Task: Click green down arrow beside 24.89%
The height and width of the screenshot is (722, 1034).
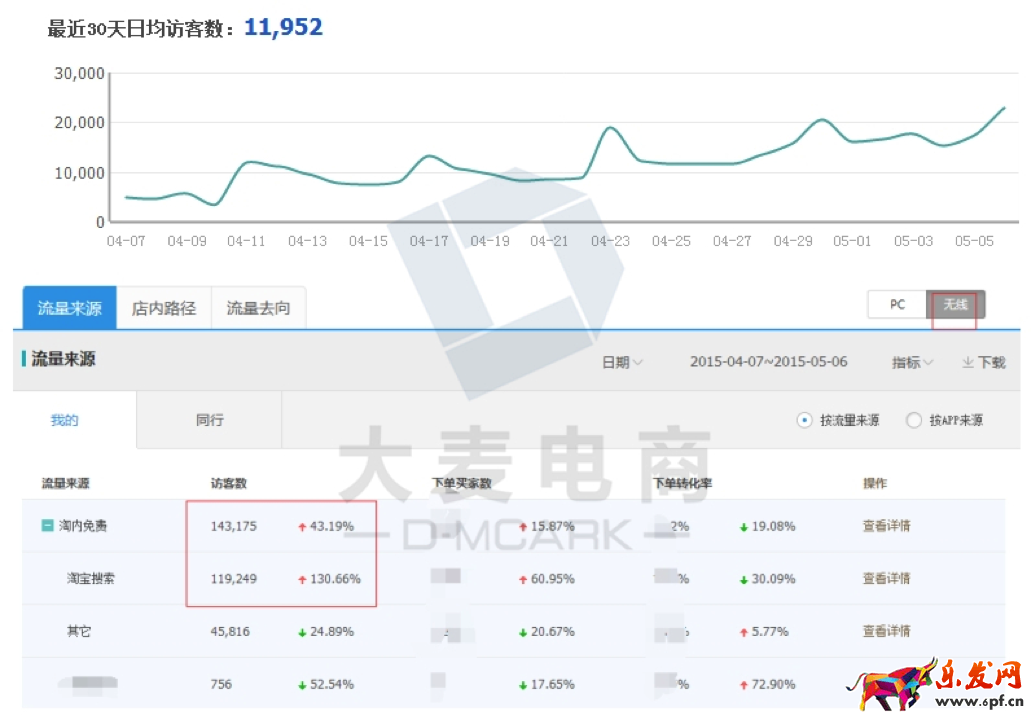Action: [302, 632]
